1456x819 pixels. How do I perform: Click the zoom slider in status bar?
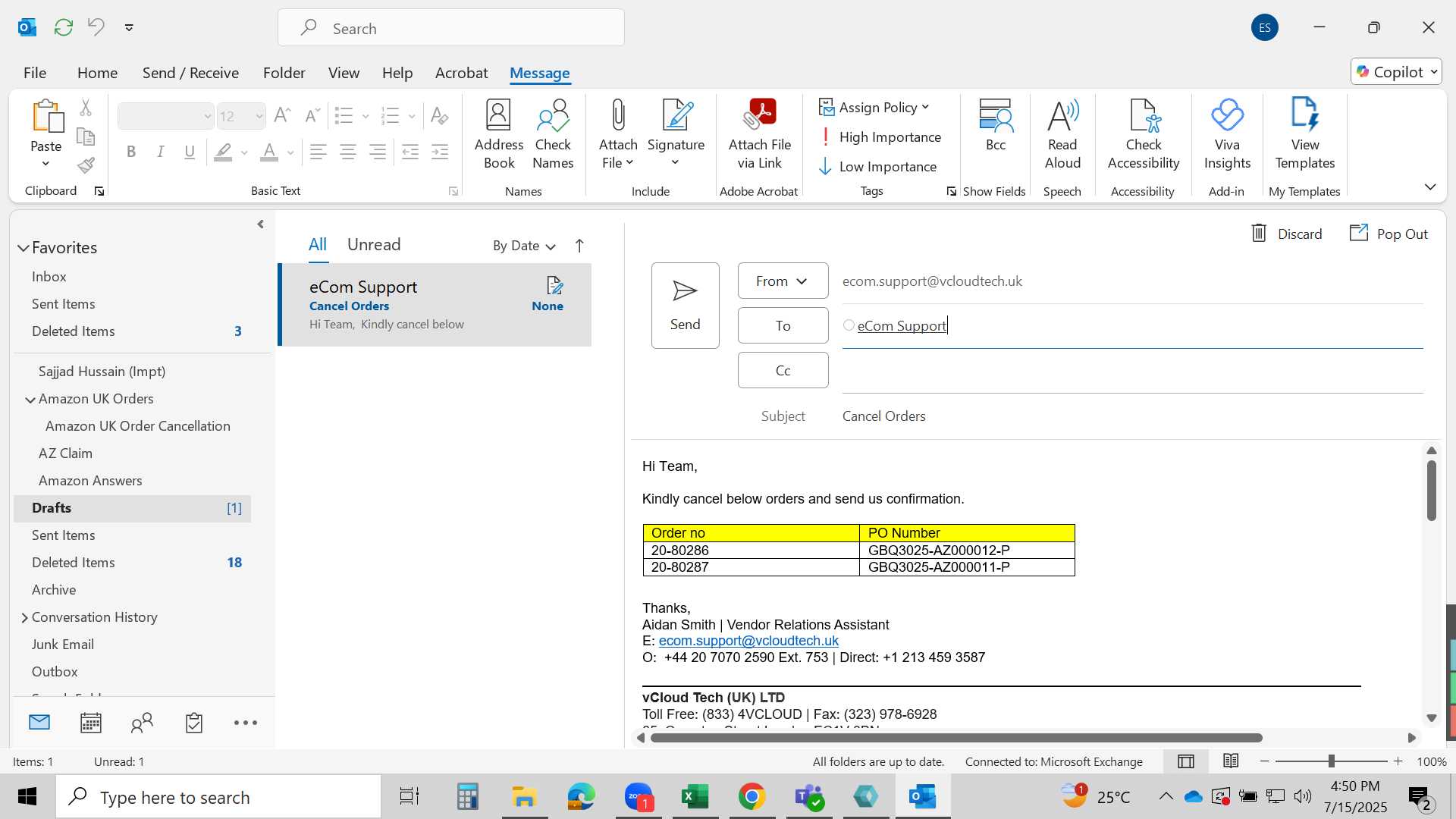1331,761
